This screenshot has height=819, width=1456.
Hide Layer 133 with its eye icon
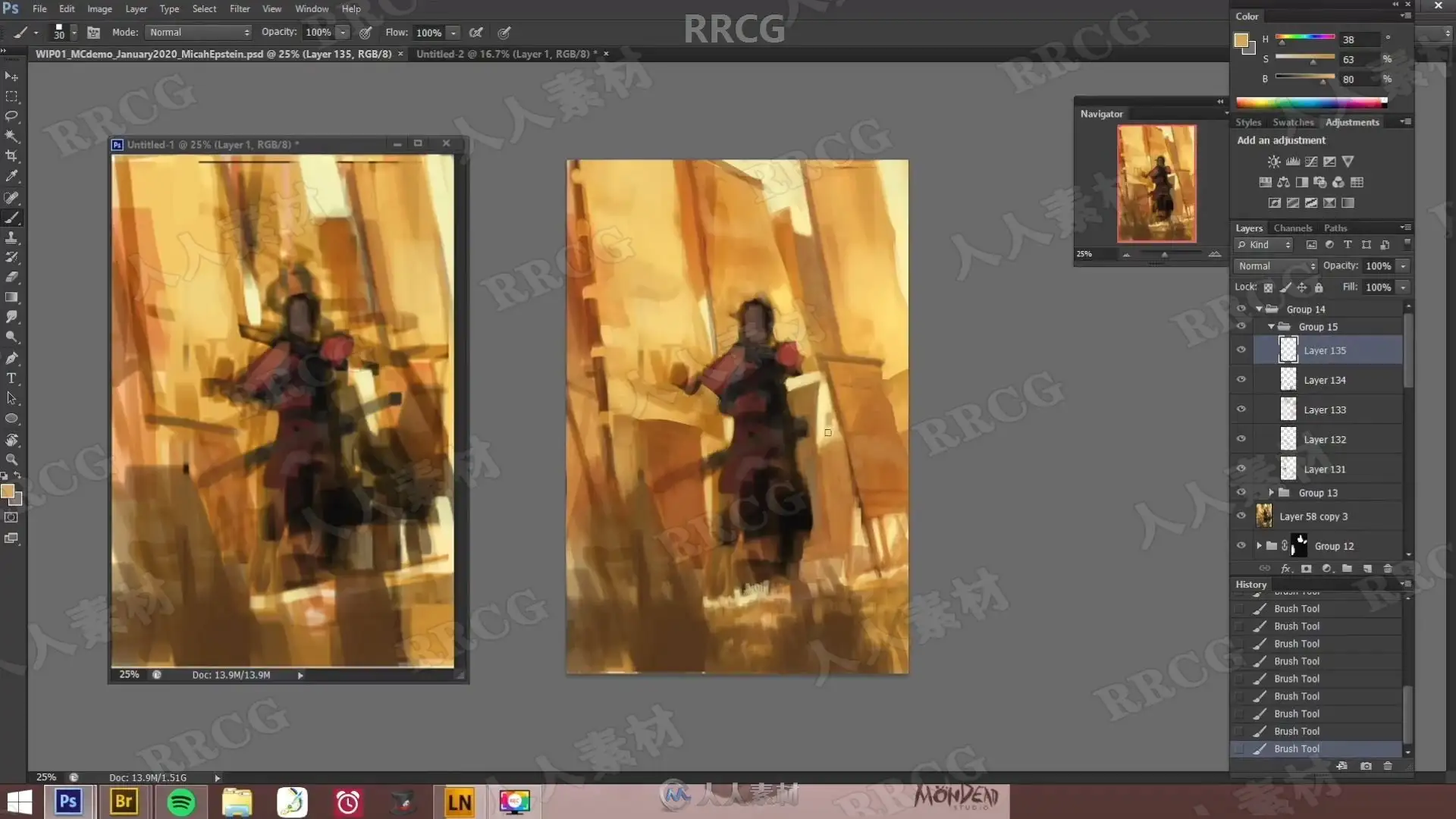1241,409
